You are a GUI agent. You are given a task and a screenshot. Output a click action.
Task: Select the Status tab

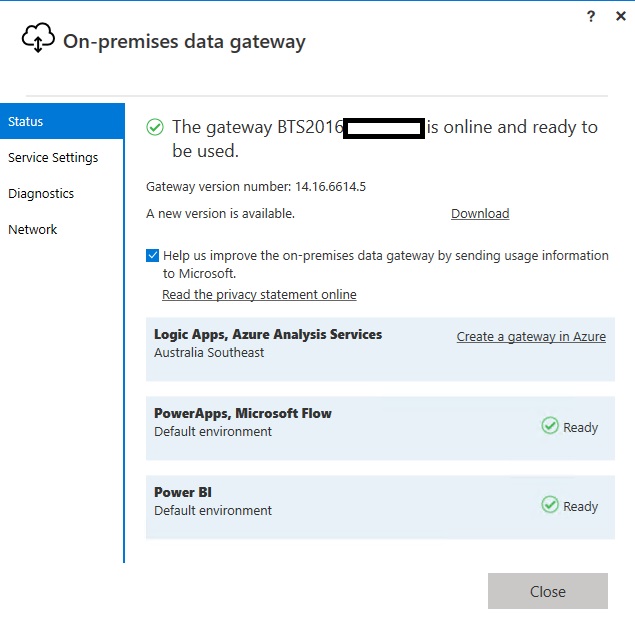(62, 121)
